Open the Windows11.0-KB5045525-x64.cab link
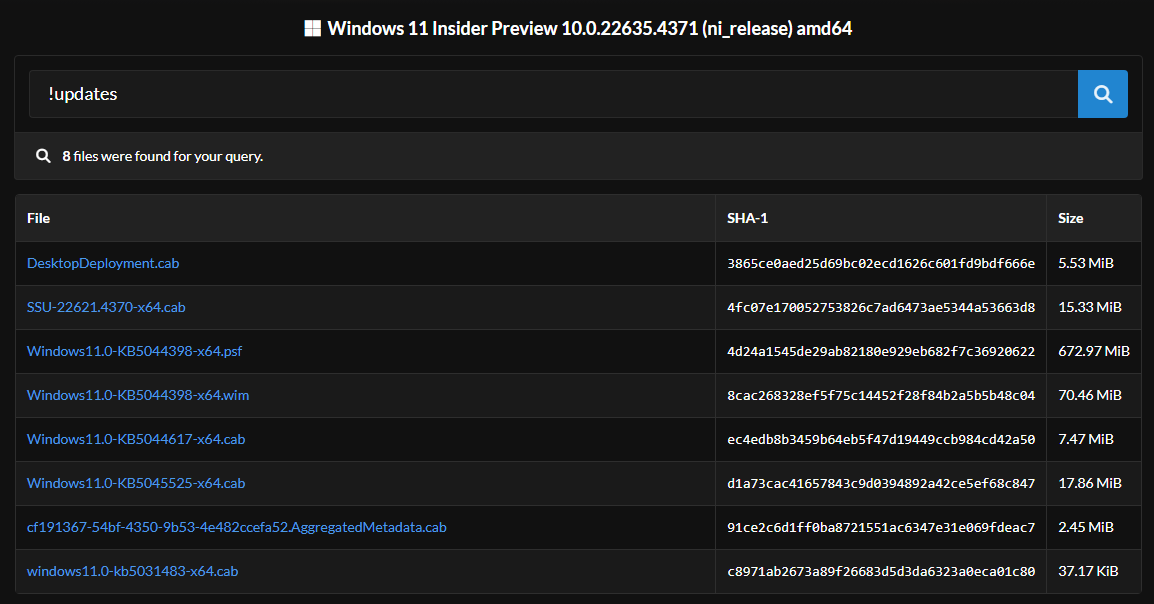The height and width of the screenshot is (604, 1154). tap(136, 483)
